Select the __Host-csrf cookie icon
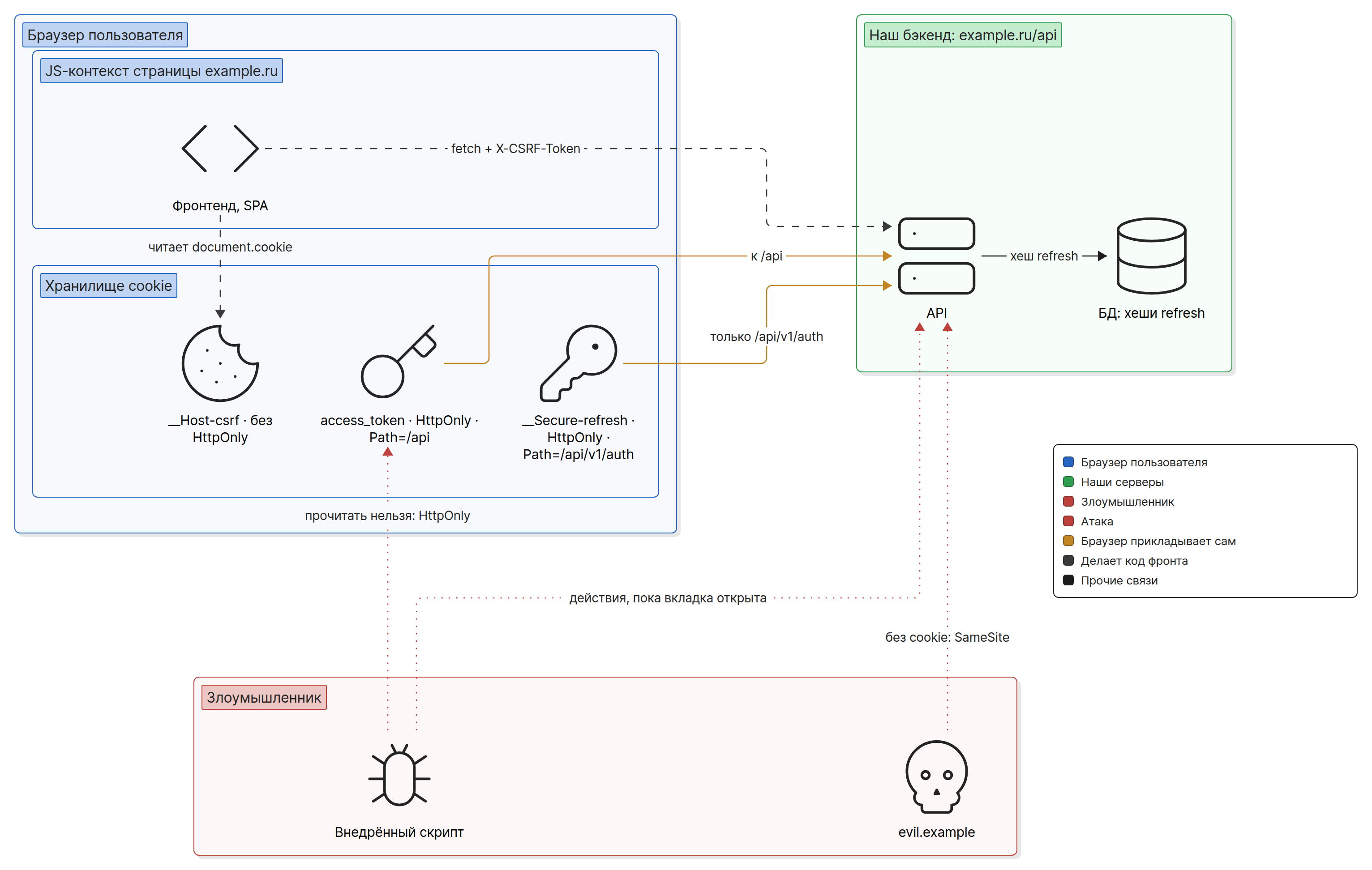 coord(220,363)
